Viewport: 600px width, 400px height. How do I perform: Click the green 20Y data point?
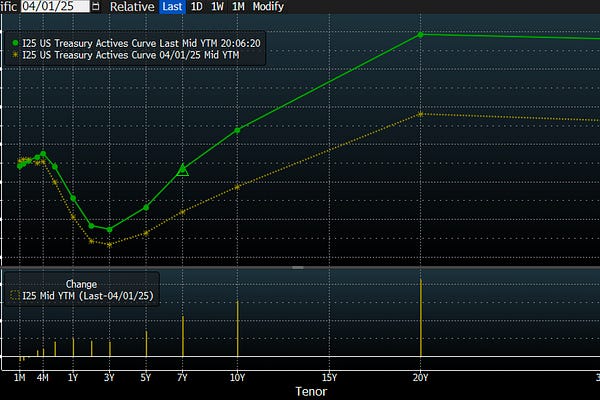coord(421,35)
